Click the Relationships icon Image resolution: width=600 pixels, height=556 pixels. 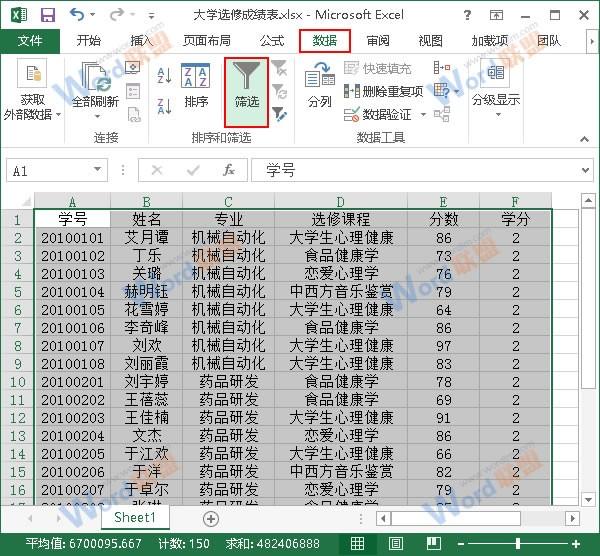(x=442, y=114)
